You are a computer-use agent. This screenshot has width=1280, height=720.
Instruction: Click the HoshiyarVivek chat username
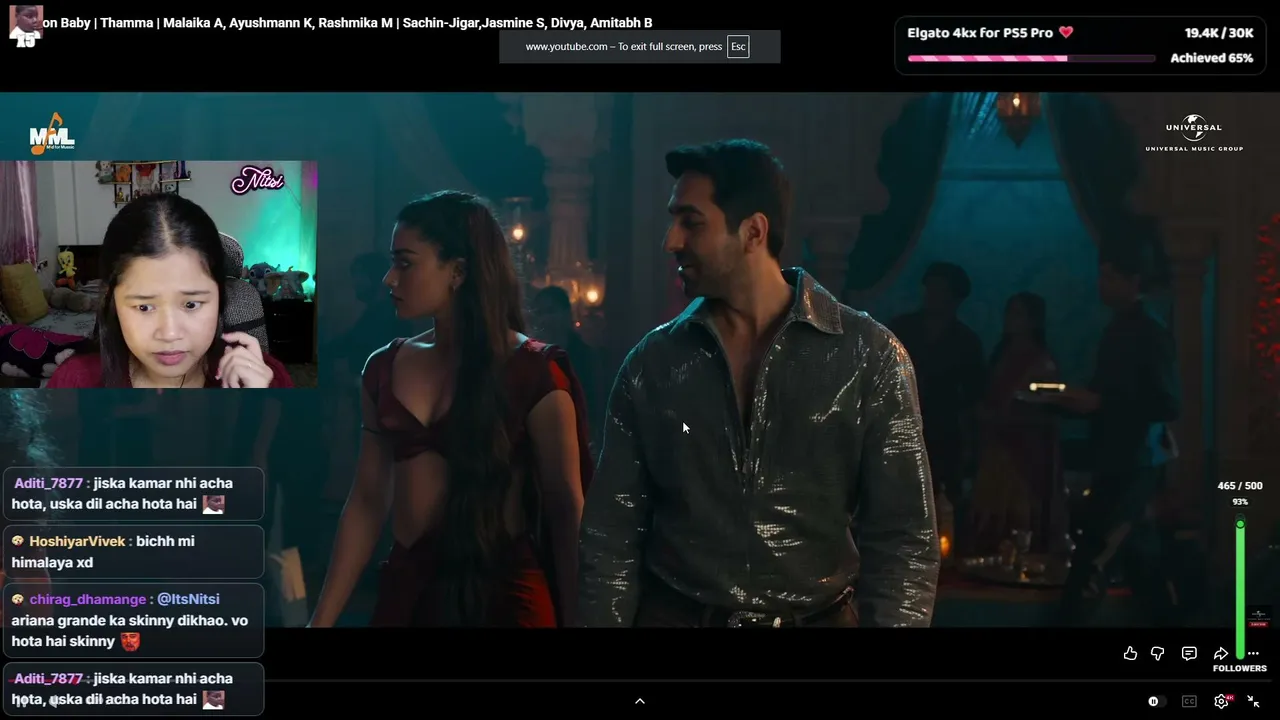[77, 541]
